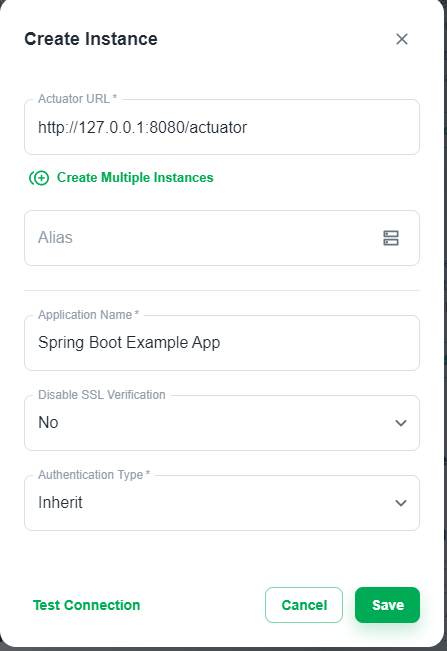Click the Disable SSL Verification label
This screenshot has height=651, width=447.
pyautogui.click(x=102, y=395)
